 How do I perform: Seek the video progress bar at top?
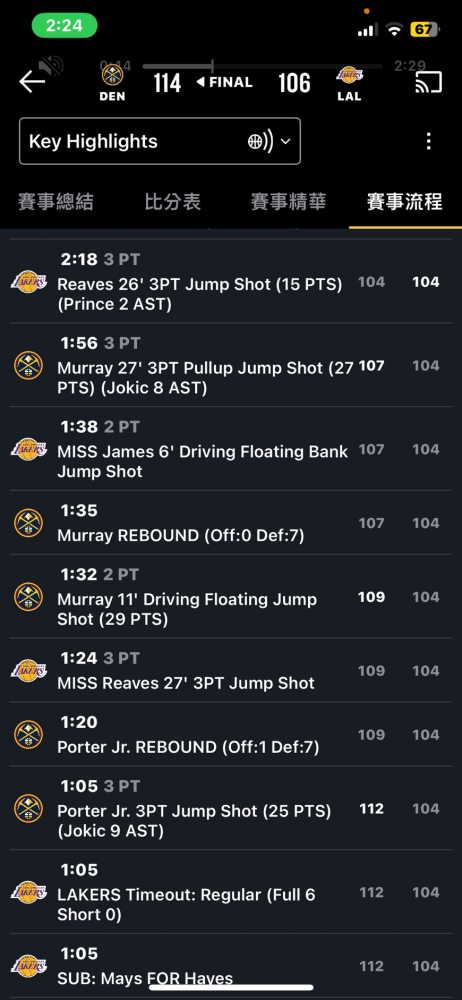click(262, 66)
